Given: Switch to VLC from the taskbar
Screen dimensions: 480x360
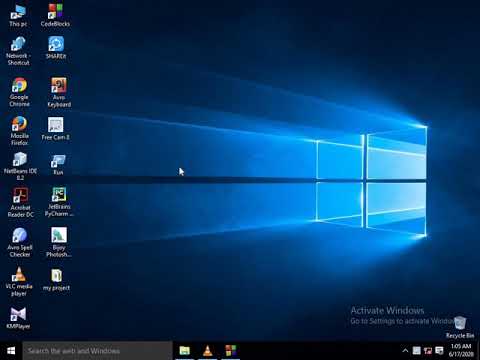Looking at the screenshot, I should [208, 351].
